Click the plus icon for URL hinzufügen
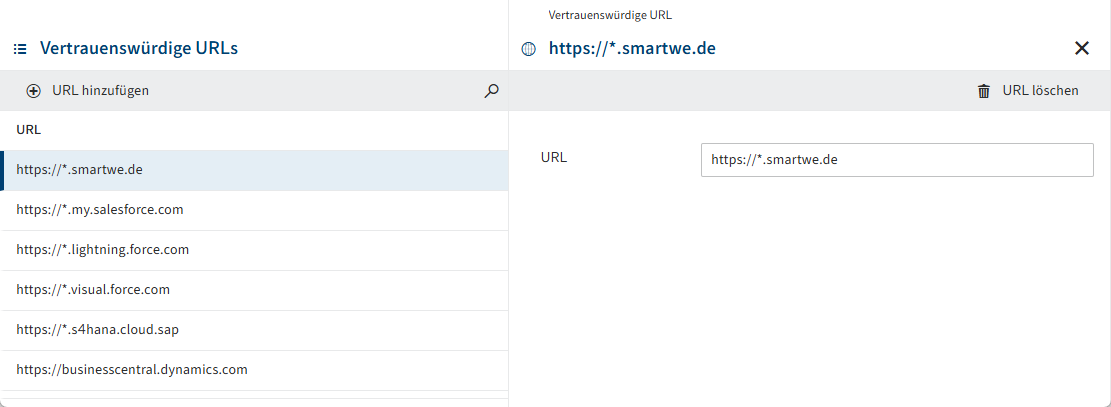Image resolution: width=1111 pixels, height=407 pixels. coord(33,91)
